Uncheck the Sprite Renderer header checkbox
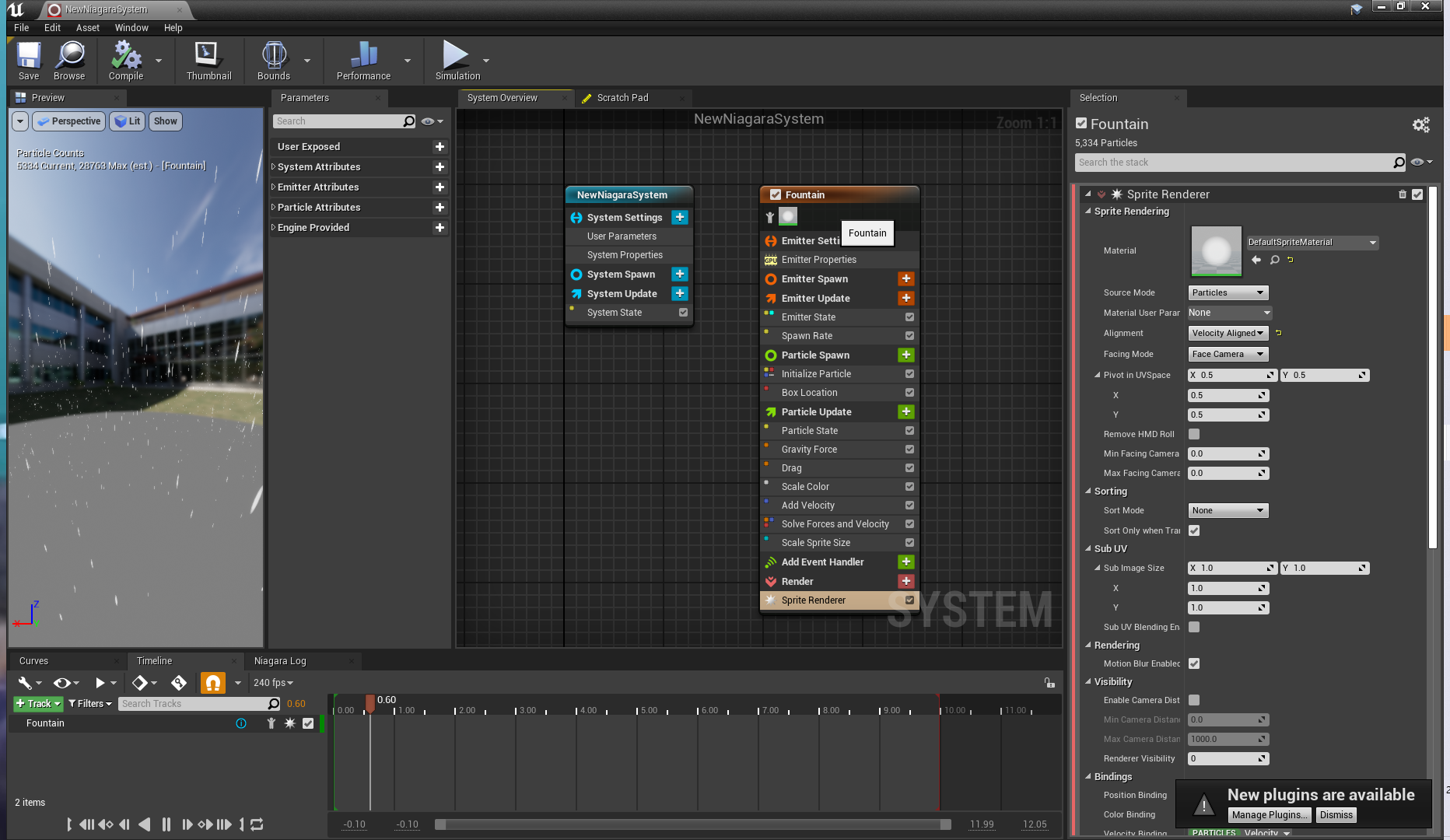The image size is (1450, 840). point(1417,194)
